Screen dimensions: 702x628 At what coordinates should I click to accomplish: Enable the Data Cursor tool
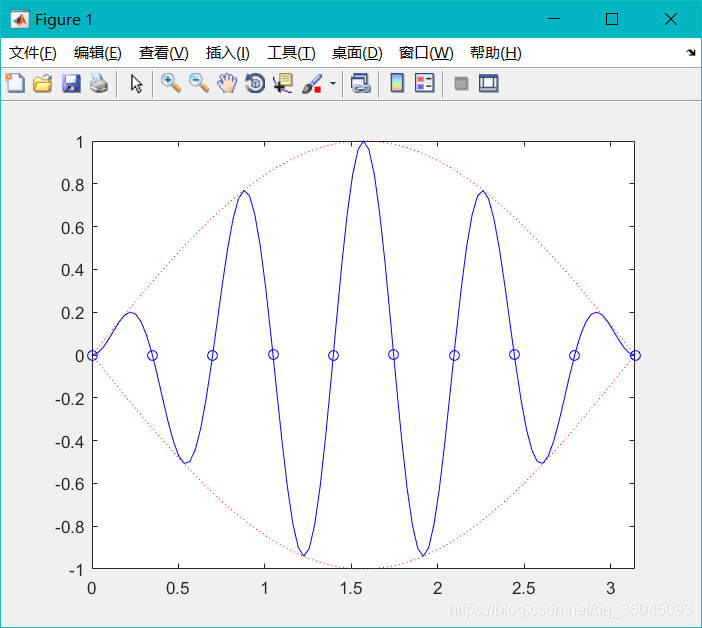[283, 84]
